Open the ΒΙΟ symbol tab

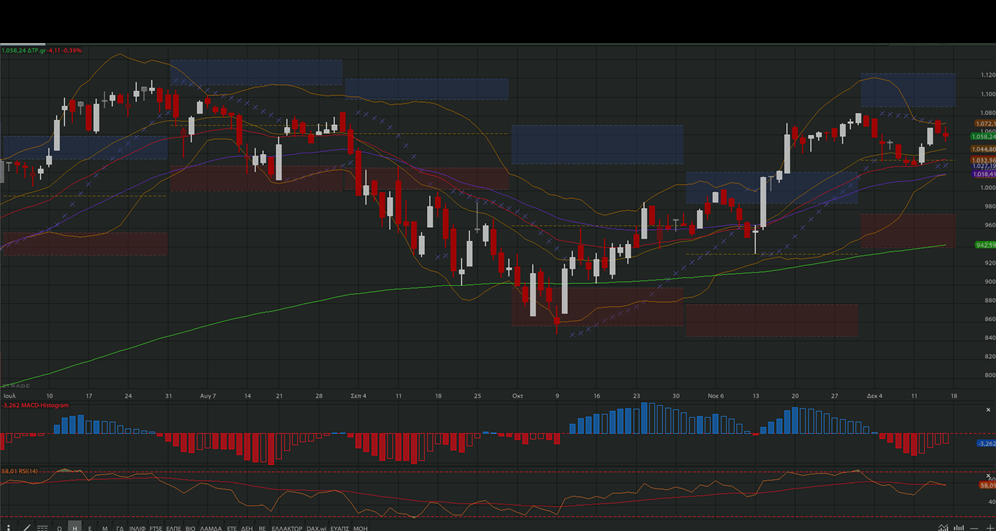pyautogui.click(x=190, y=528)
